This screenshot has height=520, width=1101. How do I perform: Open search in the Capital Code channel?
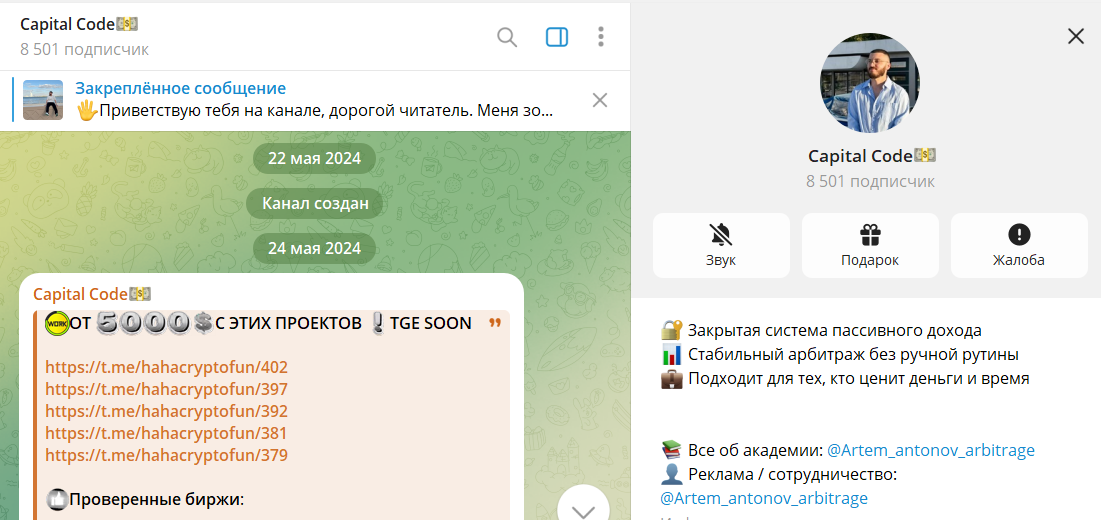click(x=507, y=38)
